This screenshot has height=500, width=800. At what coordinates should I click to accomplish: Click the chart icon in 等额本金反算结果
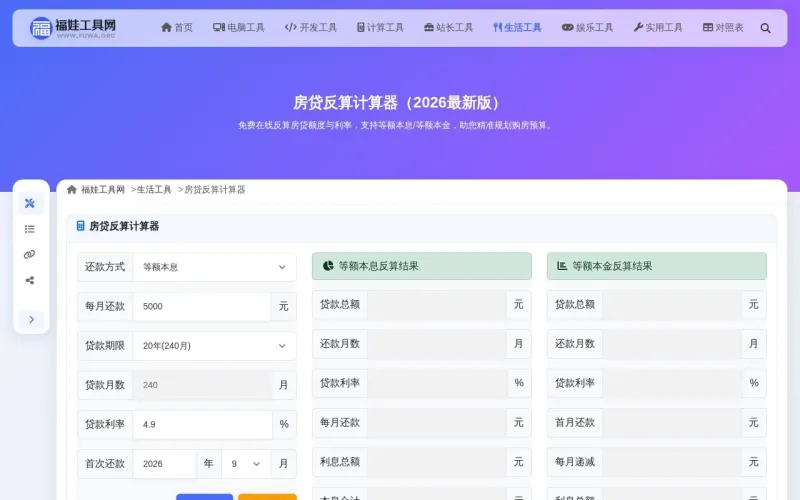[x=562, y=265]
